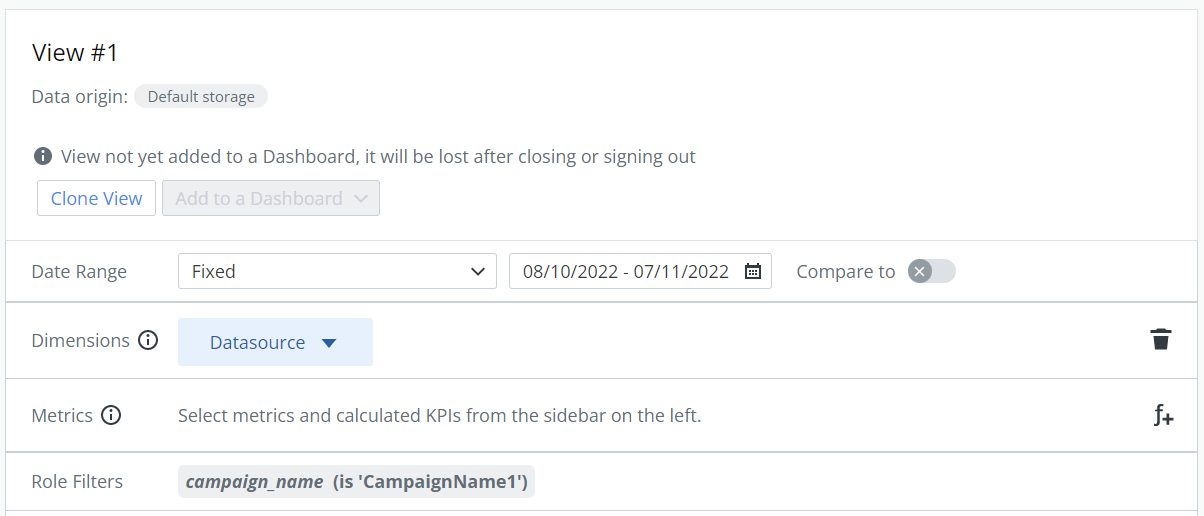
Task: Click the info icon next to Dimensions
Action: click(x=148, y=340)
